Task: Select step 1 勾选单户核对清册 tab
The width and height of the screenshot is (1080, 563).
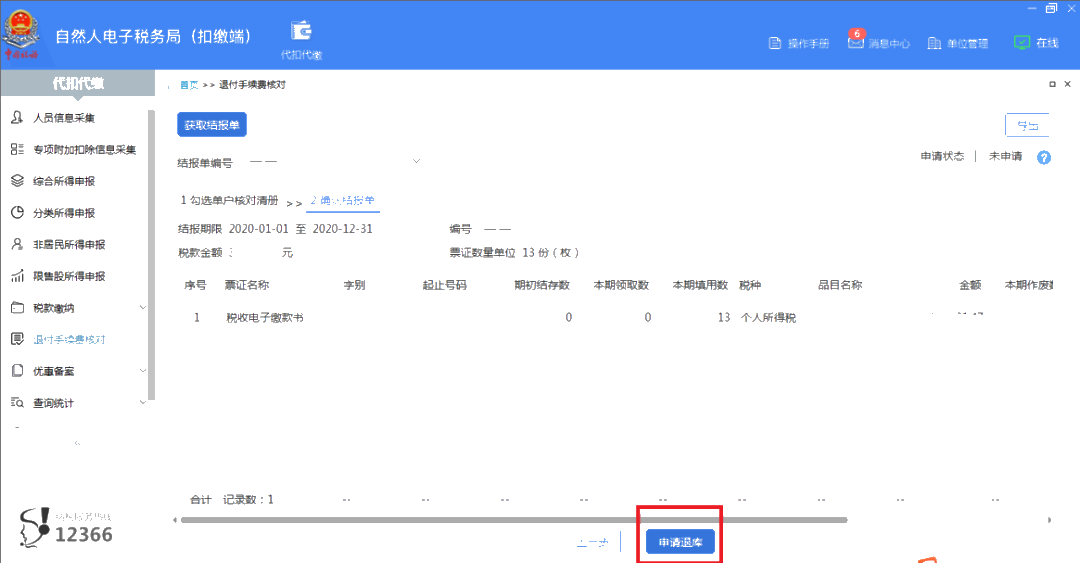Action: point(229,201)
